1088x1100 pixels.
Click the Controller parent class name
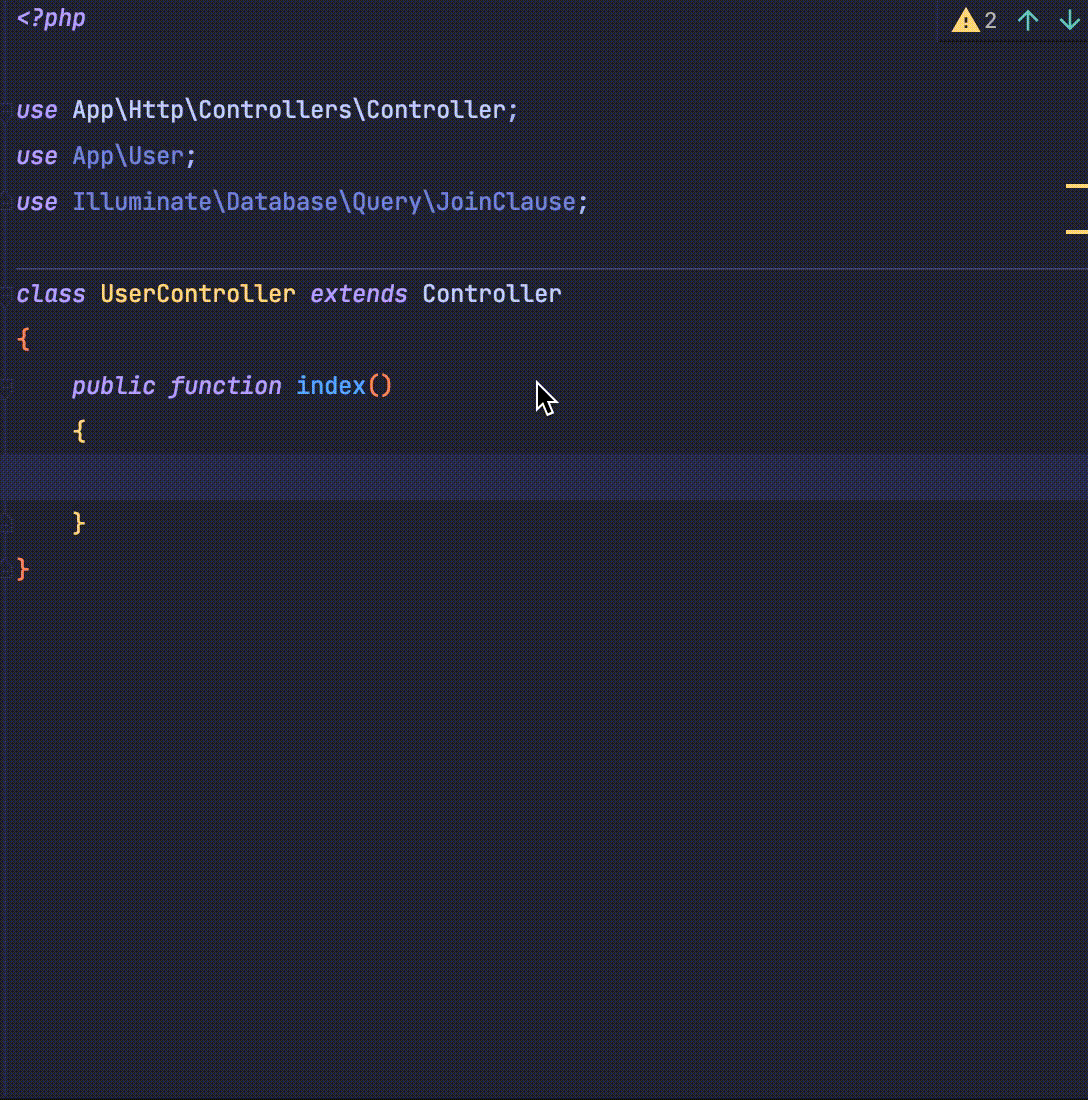[x=491, y=294]
